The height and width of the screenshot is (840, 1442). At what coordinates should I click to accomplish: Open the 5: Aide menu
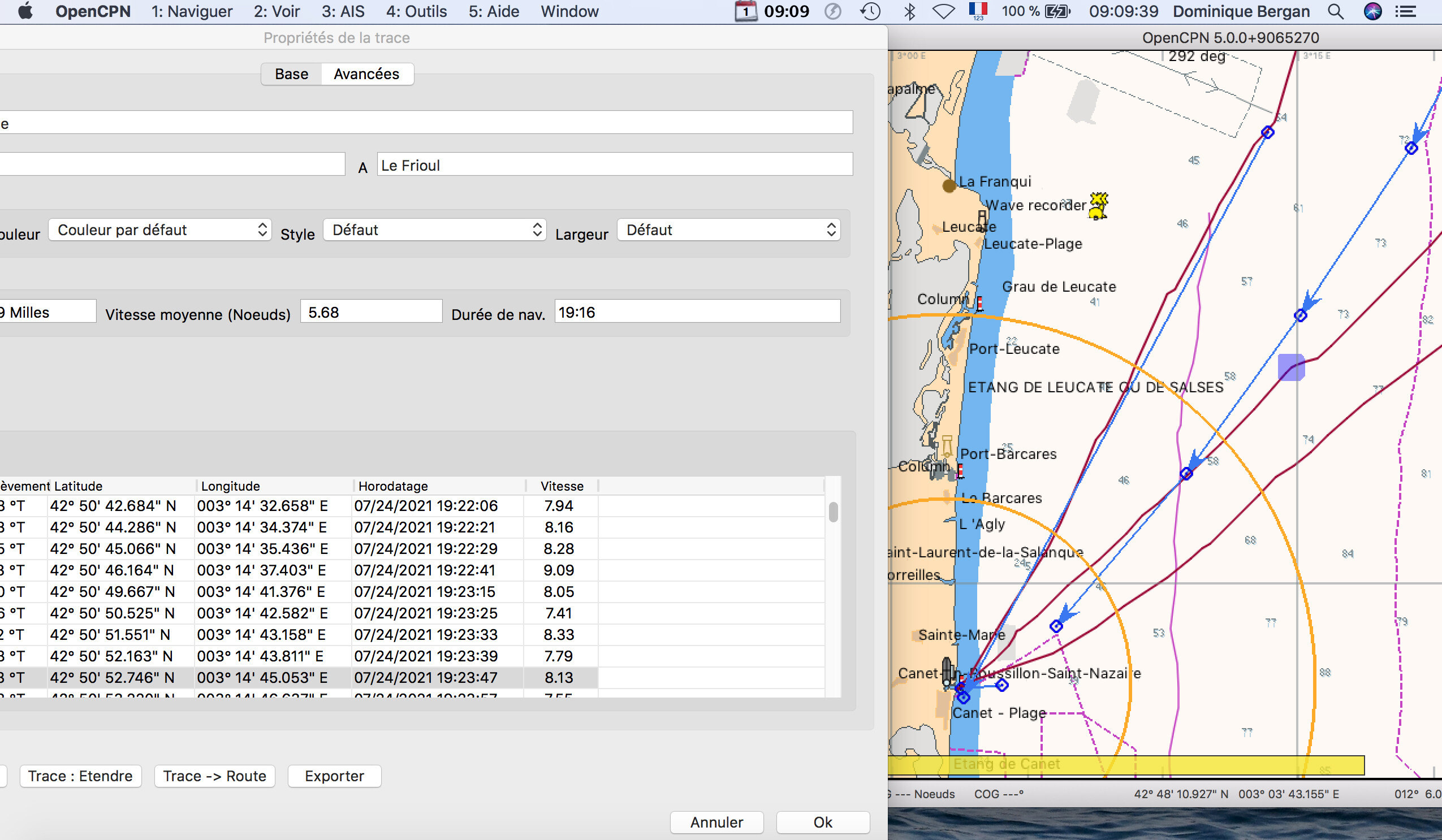(x=494, y=11)
